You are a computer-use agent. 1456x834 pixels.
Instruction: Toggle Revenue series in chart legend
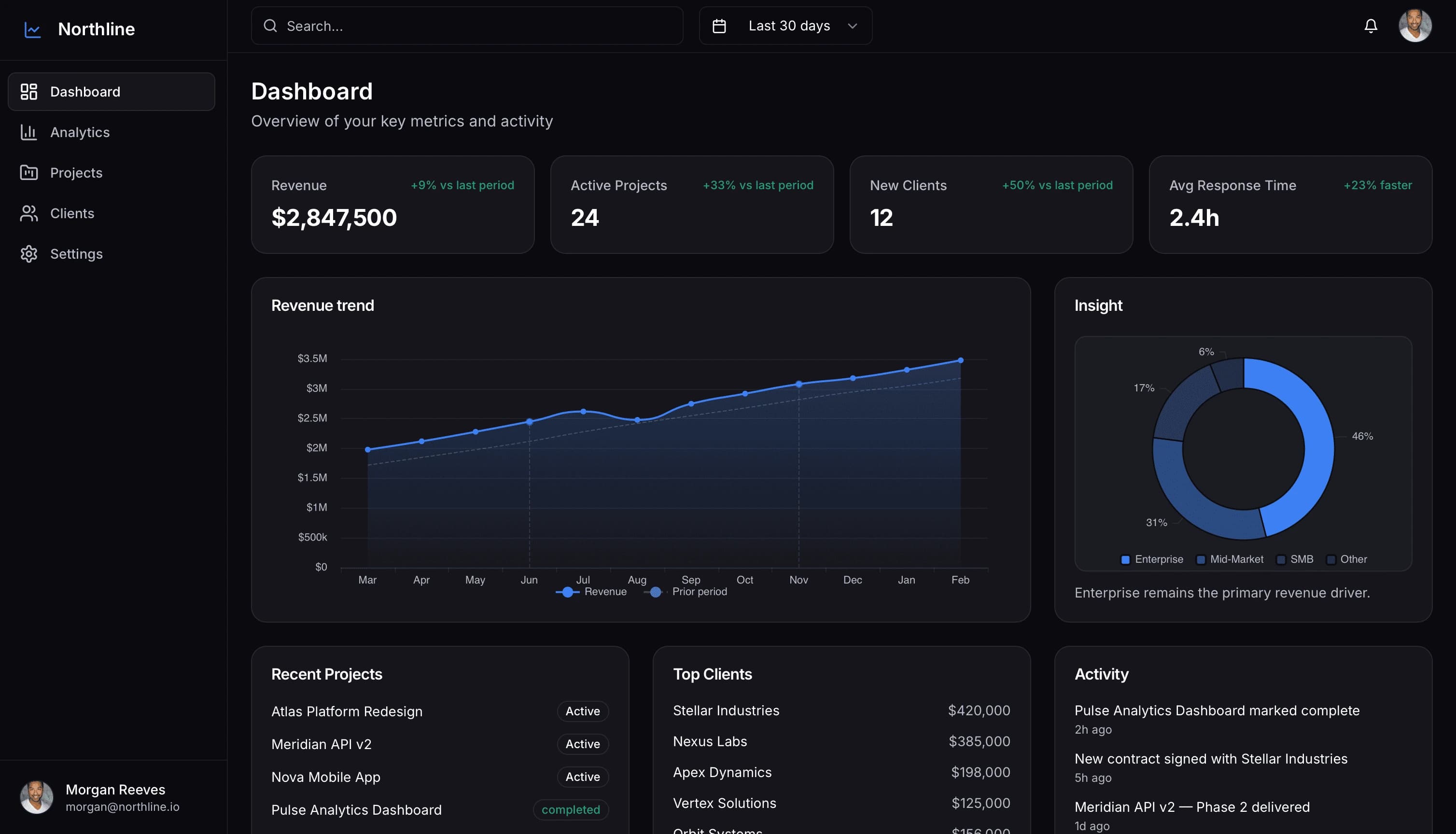click(x=591, y=592)
